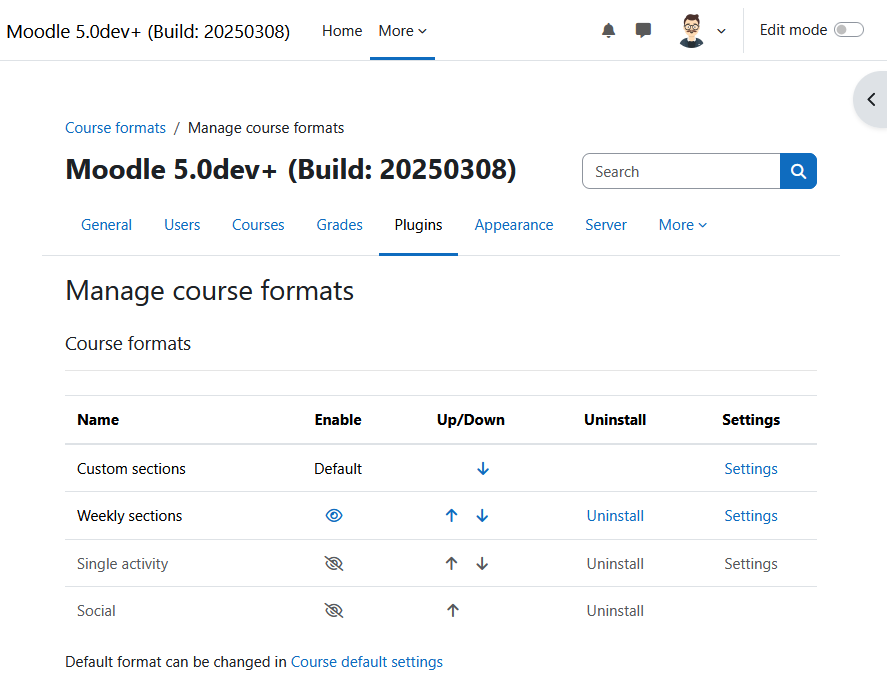Move Weekly sections up
This screenshot has width=887, height=700.
click(451, 516)
